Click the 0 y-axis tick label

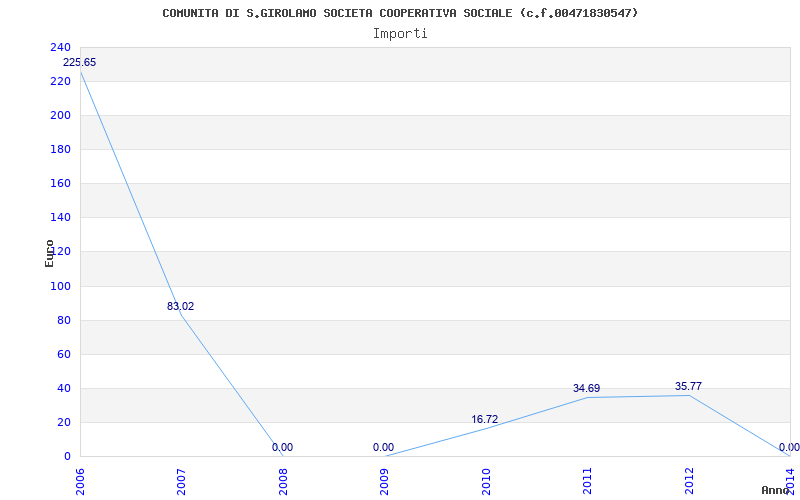[x=67, y=456]
